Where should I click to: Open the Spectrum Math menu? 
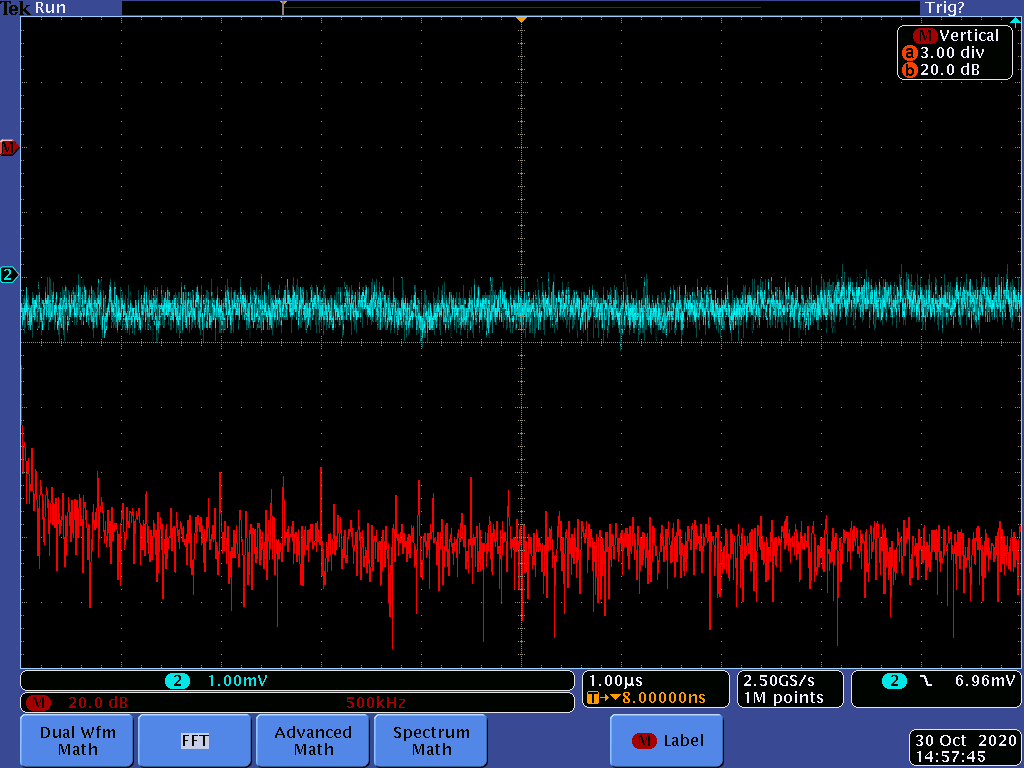tap(431, 741)
